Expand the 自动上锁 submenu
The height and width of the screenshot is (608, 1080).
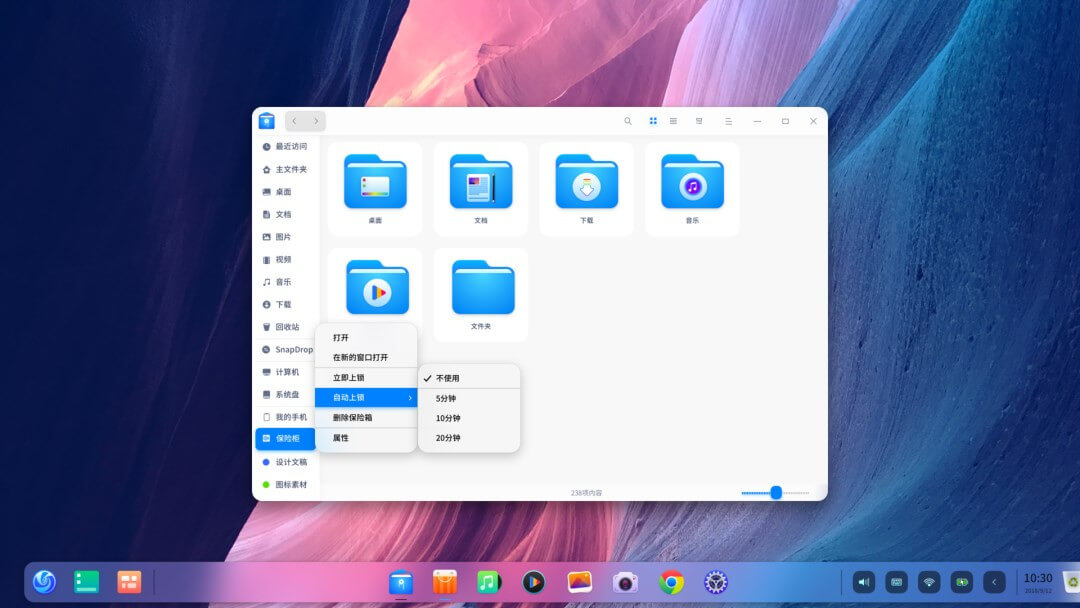[360, 396]
